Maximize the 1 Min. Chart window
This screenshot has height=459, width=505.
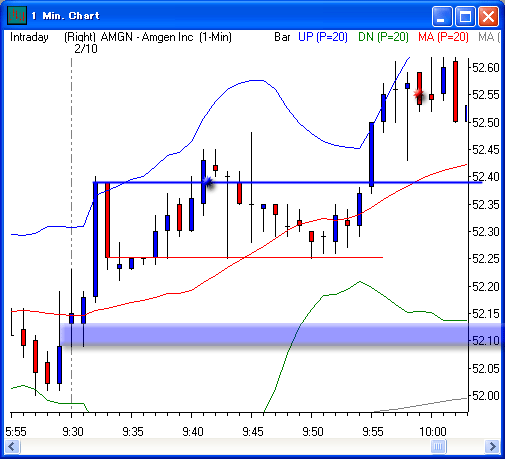(x=465, y=16)
